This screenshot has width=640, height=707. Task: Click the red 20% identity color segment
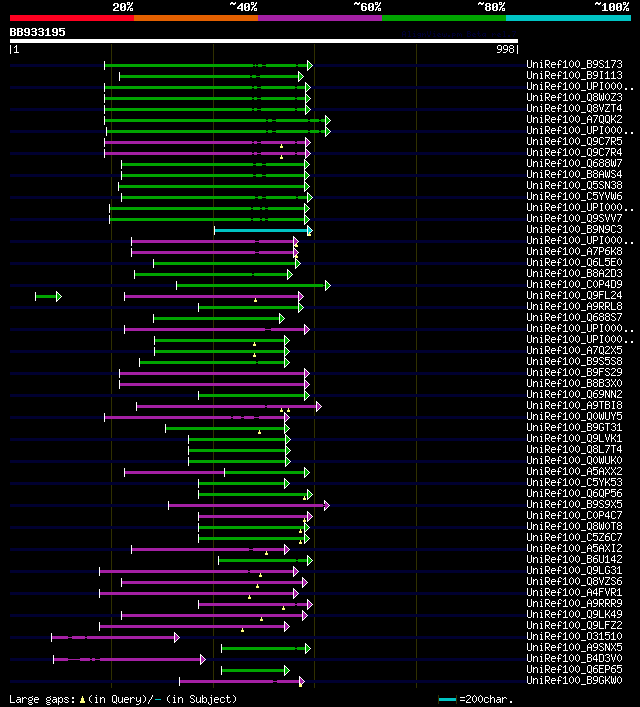[x=72, y=18]
